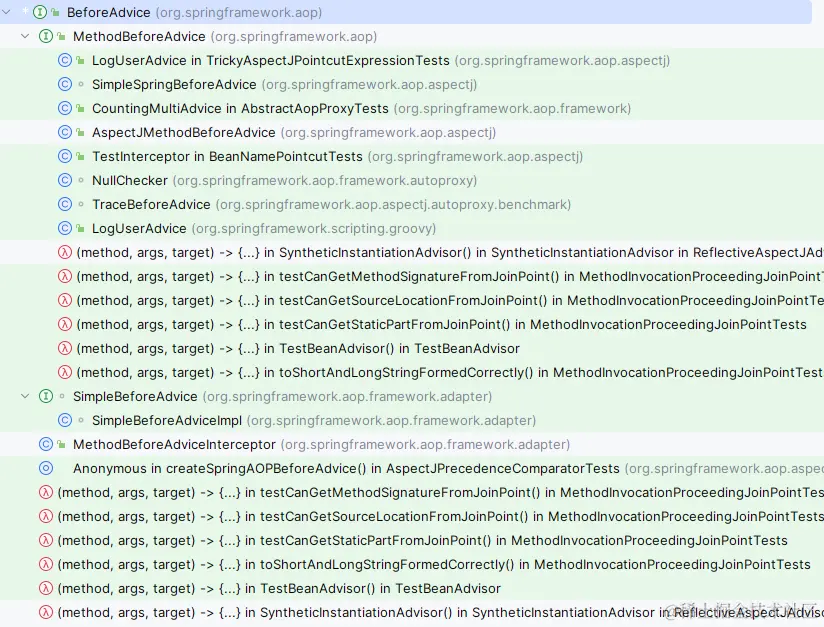Click lambda icon of nested TestBeanAdvisor() row
The width and height of the screenshot is (824, 627).
(65, 348)
